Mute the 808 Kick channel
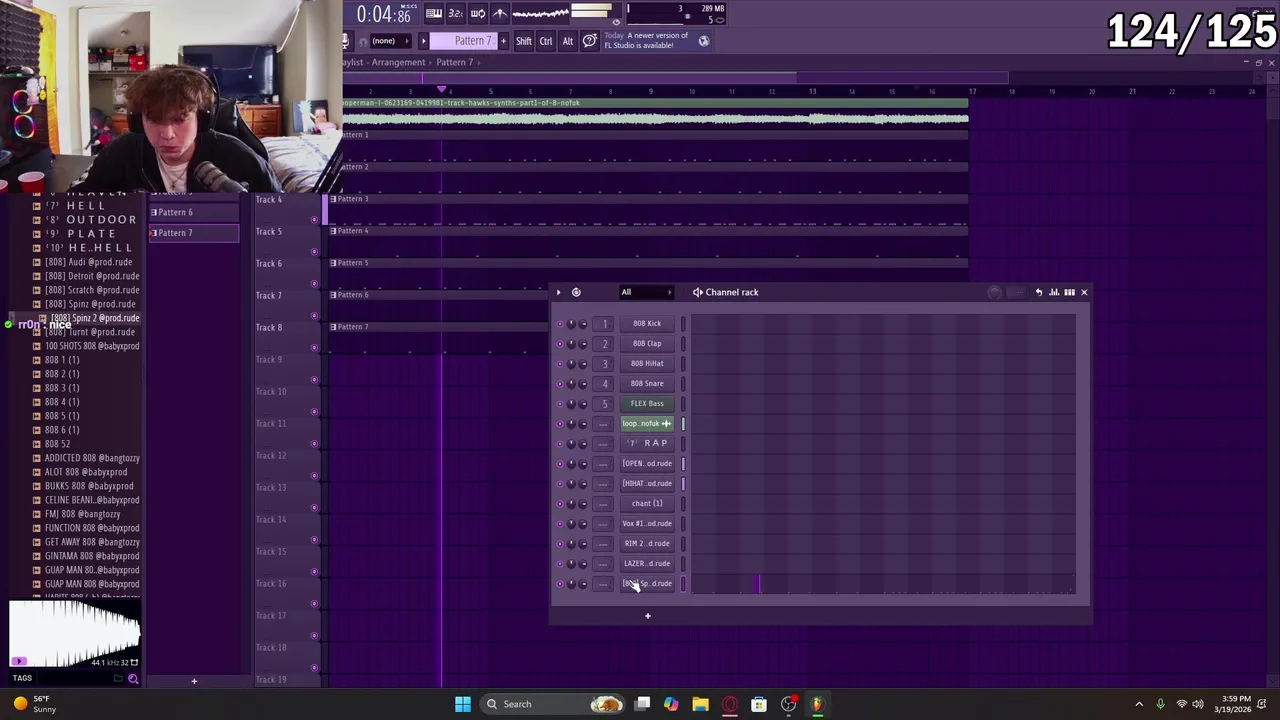 point(559,324)
